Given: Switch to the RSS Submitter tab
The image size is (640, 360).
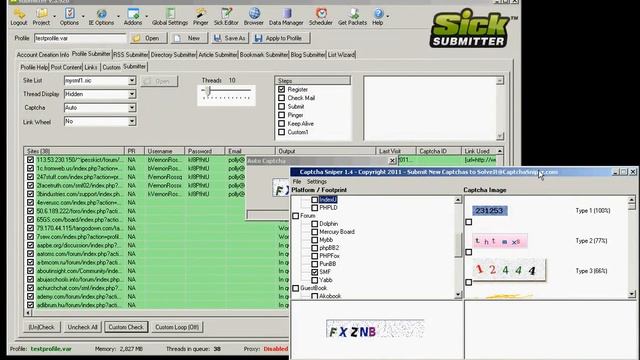Looking at the screenshot, I should click(131, 54).
